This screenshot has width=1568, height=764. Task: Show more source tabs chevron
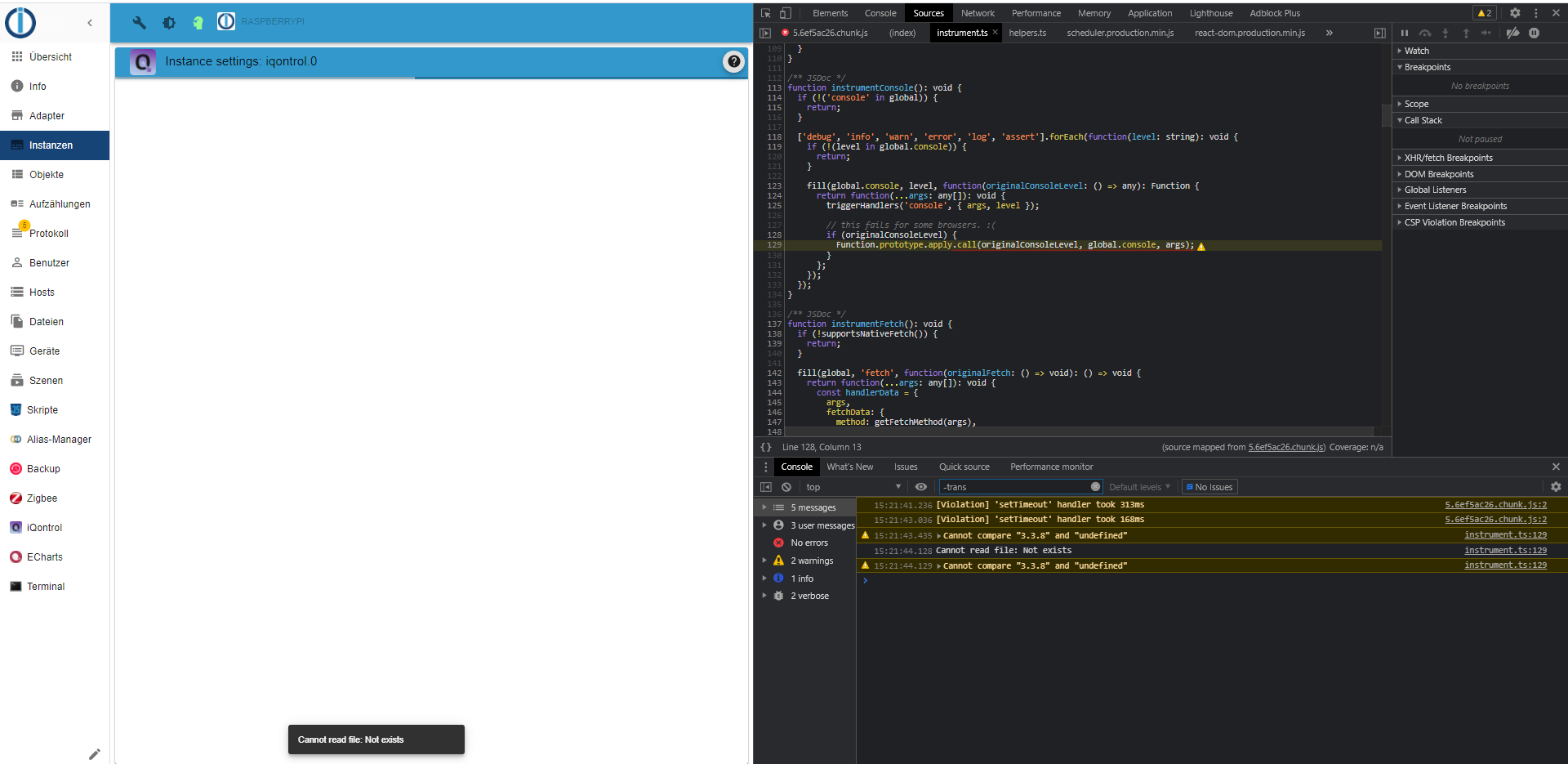(1330, 33)
